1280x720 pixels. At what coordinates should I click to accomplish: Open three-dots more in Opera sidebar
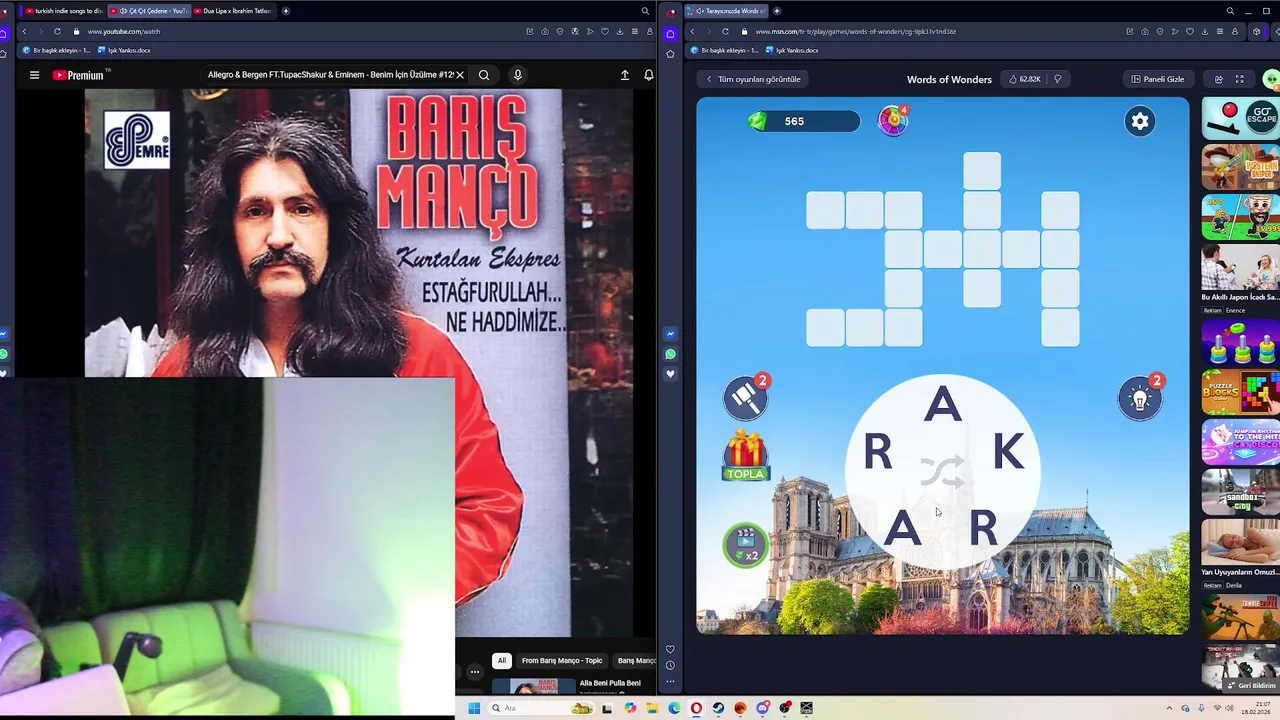click(x=670, y=681)
